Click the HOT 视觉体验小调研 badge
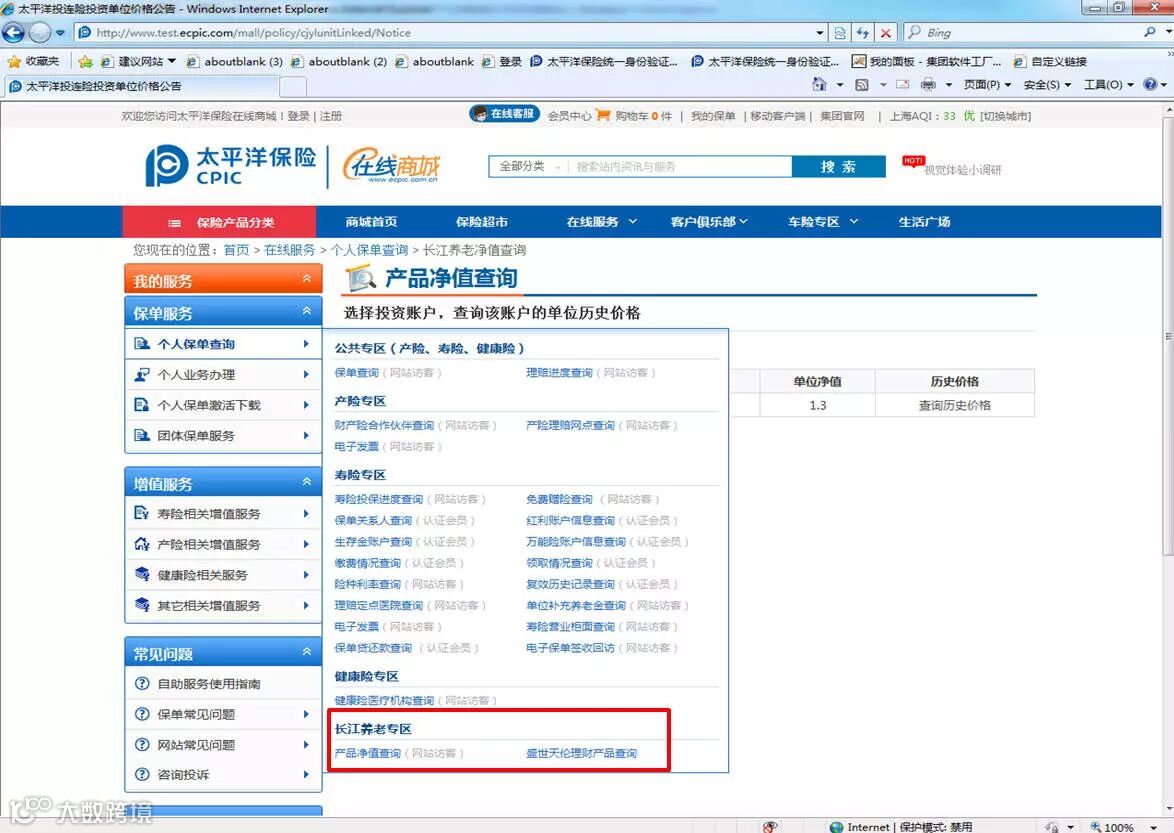1174x833 pixels. [x=952, y=166]
